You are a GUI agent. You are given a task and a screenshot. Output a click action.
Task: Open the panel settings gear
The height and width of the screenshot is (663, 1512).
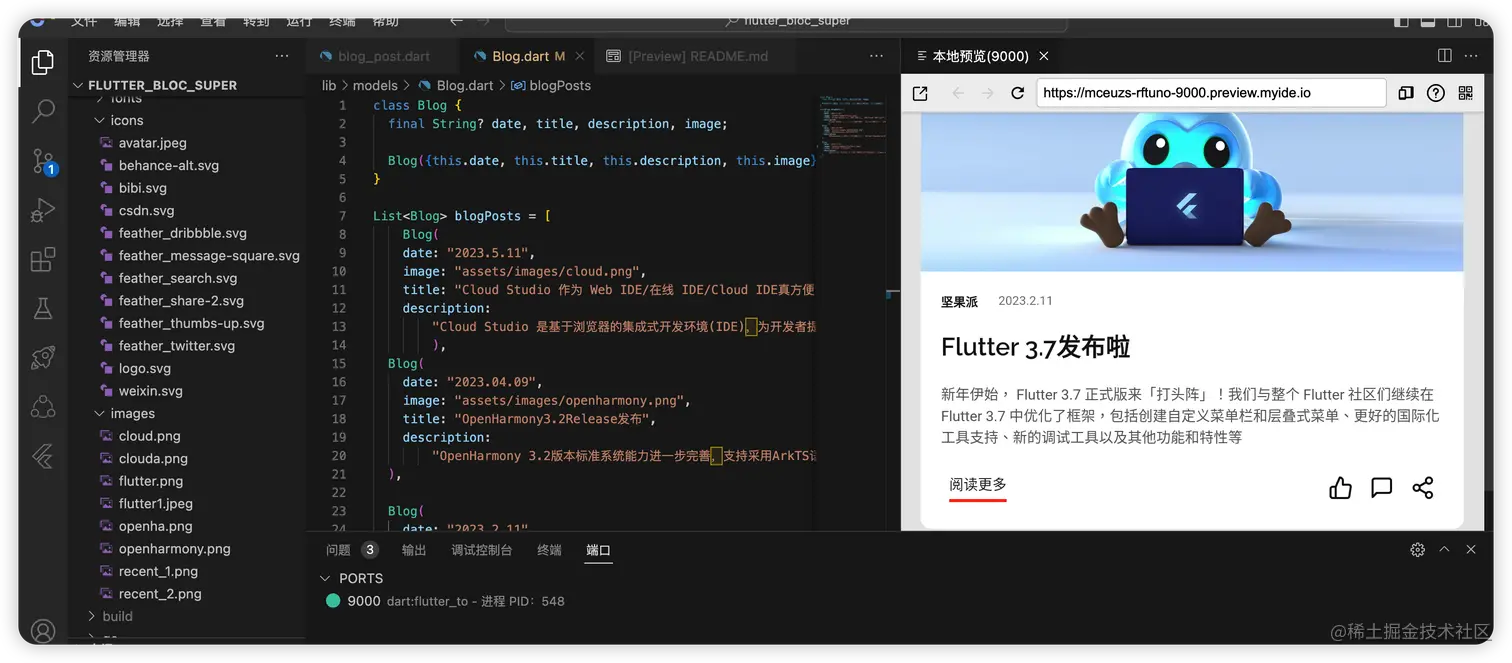1417,549
